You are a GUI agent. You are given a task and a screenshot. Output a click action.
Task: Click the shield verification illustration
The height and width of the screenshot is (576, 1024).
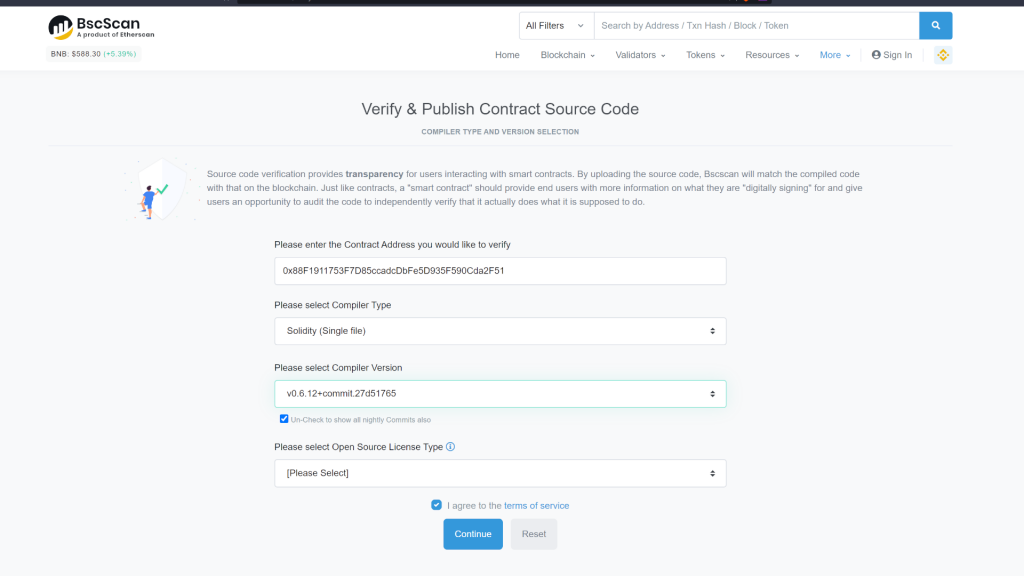pyautogui.click(x=160, y=190)
